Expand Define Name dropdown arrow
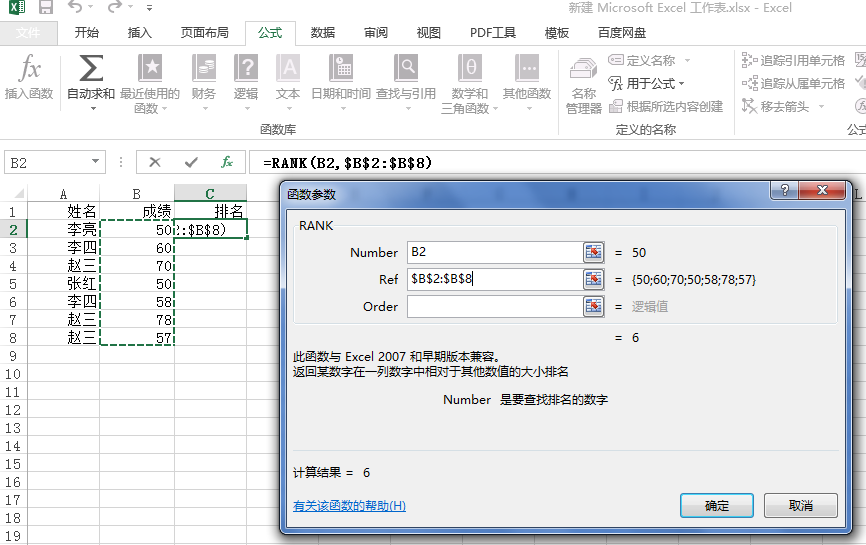 (687, 60)
